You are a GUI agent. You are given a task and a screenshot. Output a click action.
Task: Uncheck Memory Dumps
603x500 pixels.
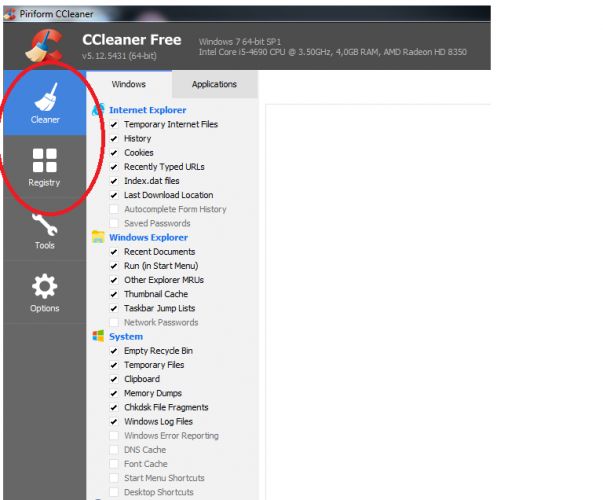pyautogui.click(x=114, y=393)
